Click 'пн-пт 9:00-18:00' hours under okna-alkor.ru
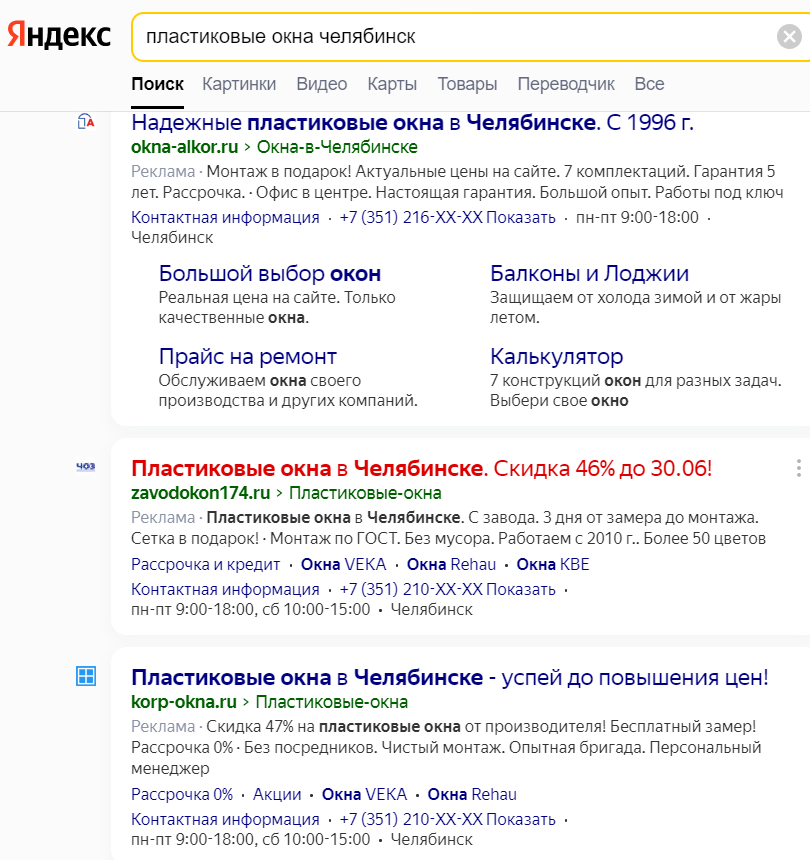The image size is (810, 860). point(637,217)
